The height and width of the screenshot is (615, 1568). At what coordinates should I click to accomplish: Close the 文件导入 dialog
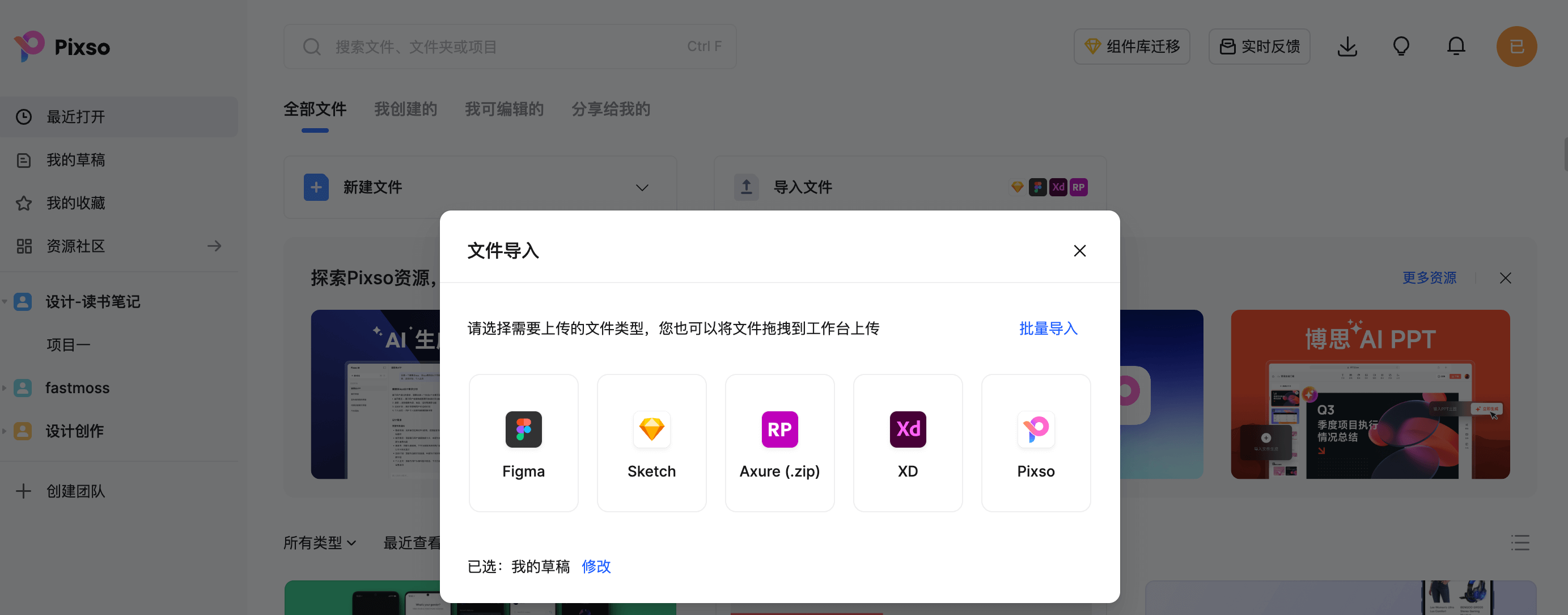(x=1079, y=251)
